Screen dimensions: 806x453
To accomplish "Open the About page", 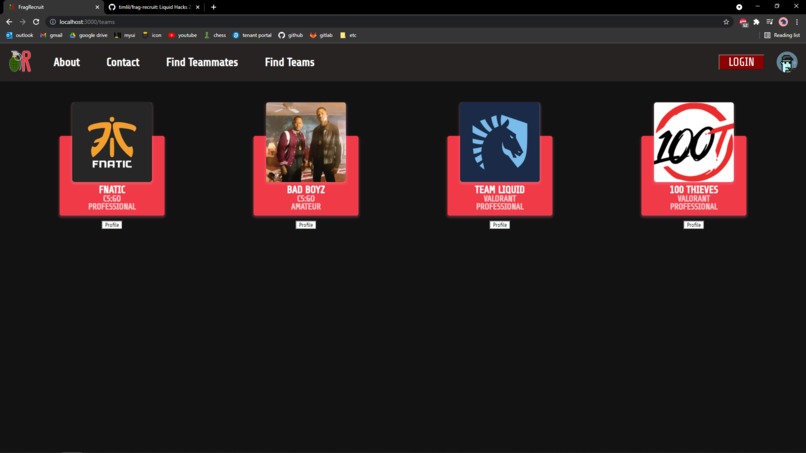I will pyautogui.click(x=67, y=62).
